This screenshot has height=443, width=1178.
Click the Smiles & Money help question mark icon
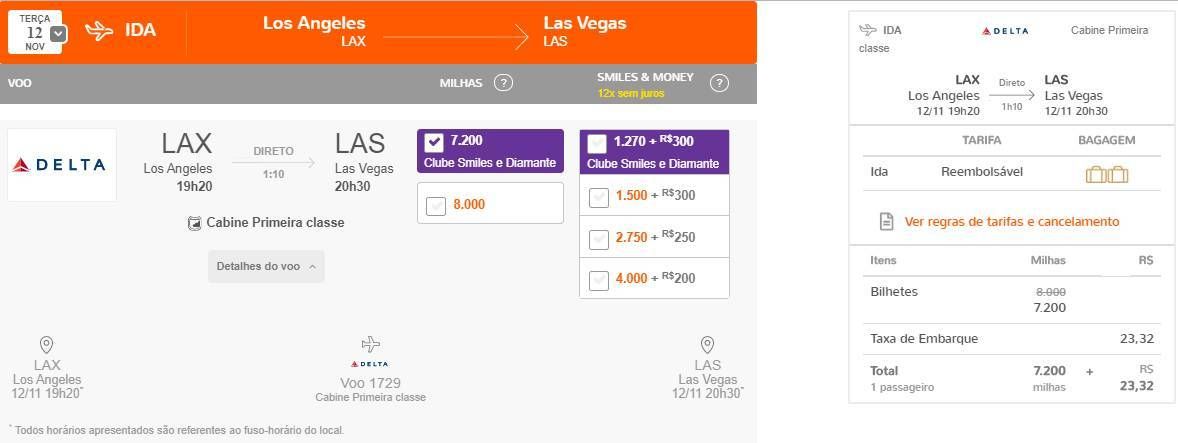(x=720, y=83)
